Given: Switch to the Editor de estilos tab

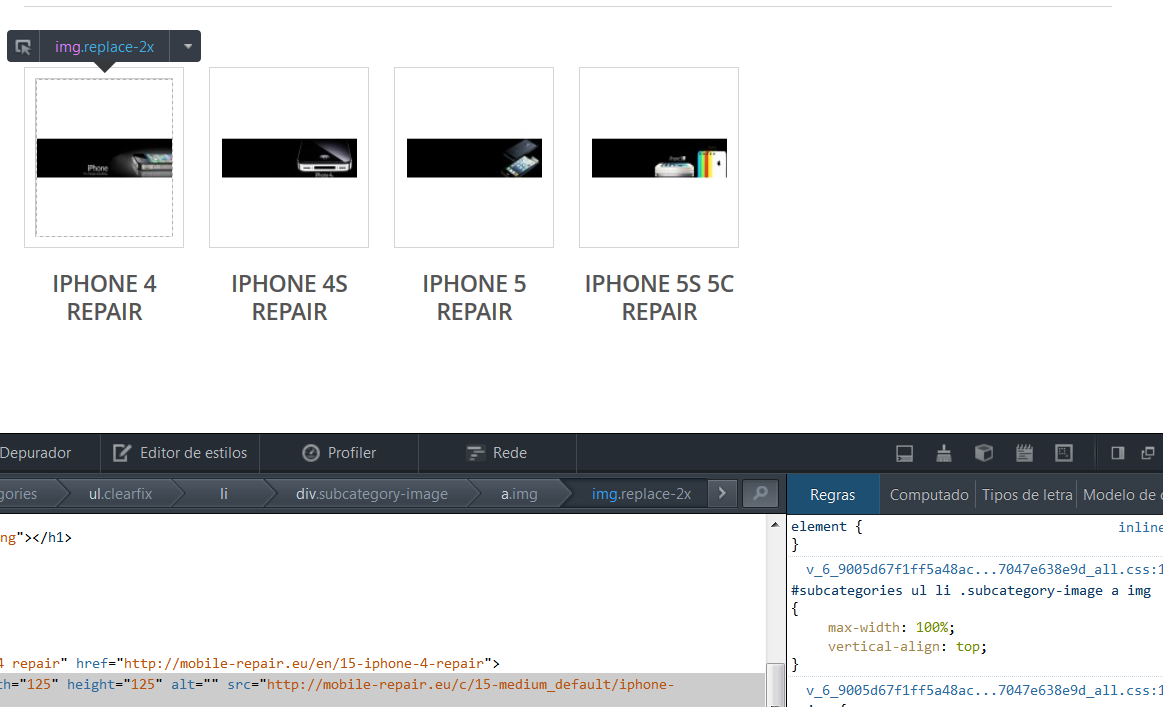Looking at the screenshot, I should coord(180,453).
